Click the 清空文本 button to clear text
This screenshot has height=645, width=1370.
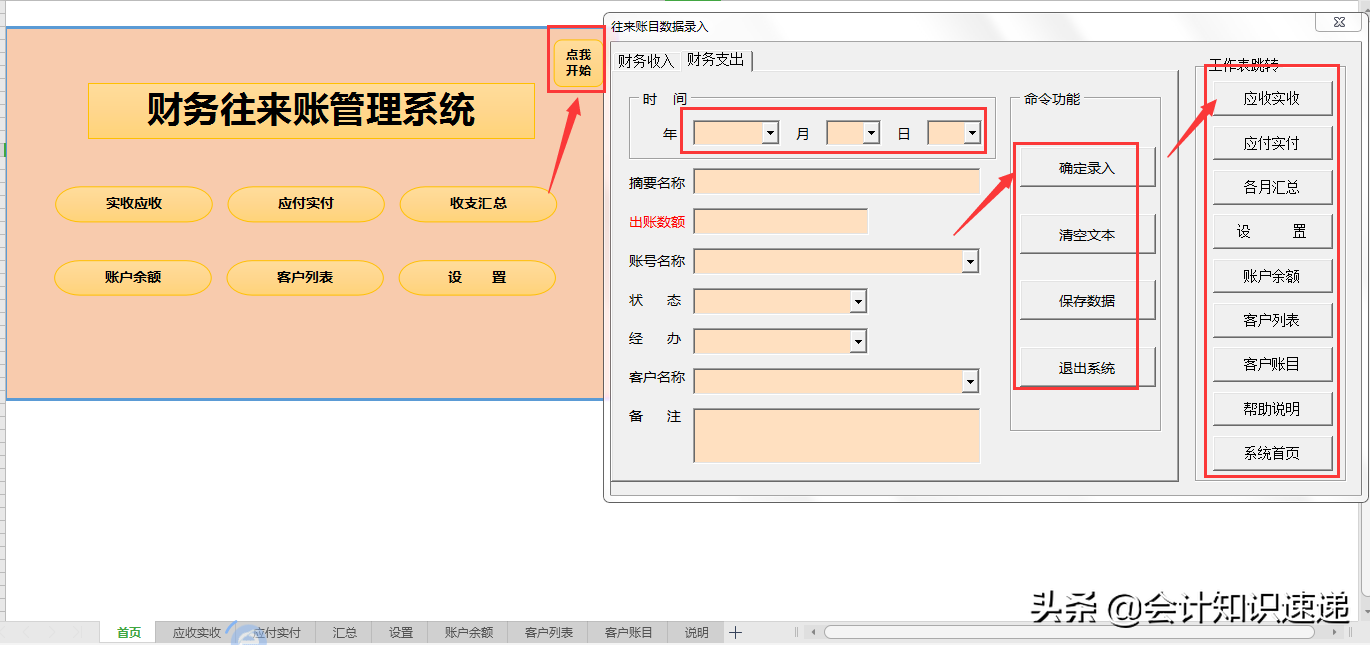(x=1086, y=234)
